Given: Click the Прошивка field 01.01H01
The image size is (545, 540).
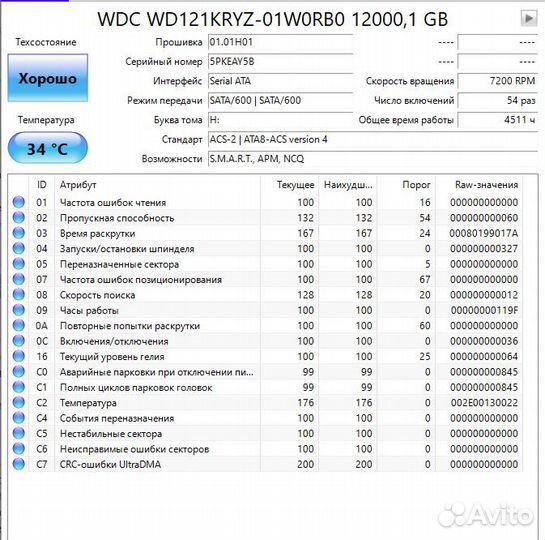Looking at the screenshot, I should pos(280,42).
